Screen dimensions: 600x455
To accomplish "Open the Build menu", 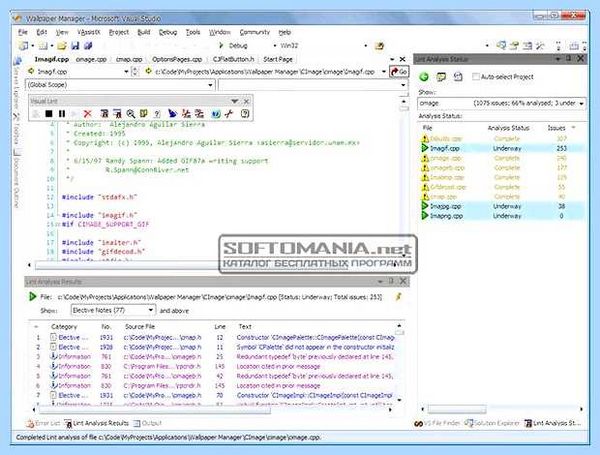I will [x=144, y=32].
